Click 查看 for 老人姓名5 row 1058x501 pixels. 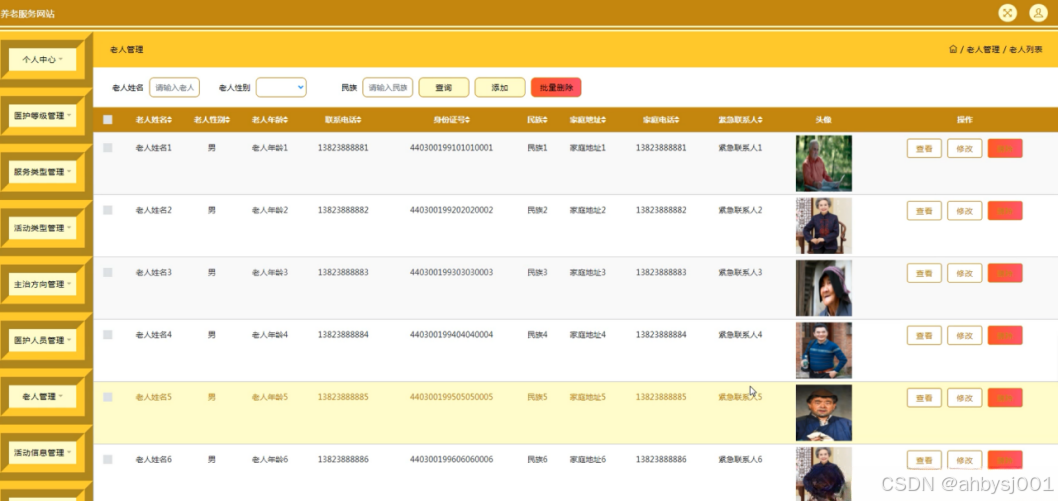(x=924, y=398)
